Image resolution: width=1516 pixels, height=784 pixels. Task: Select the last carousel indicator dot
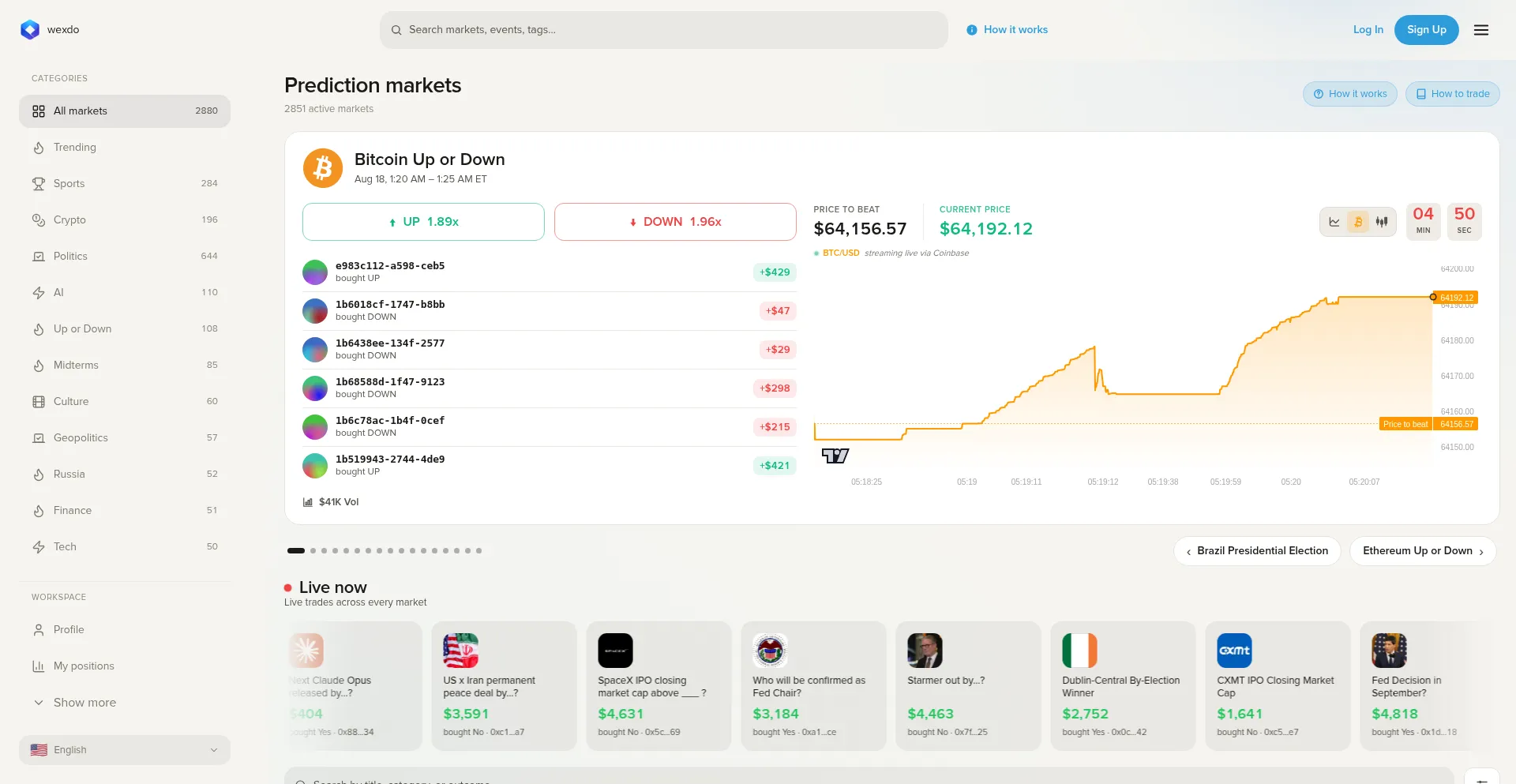[478, 551]
